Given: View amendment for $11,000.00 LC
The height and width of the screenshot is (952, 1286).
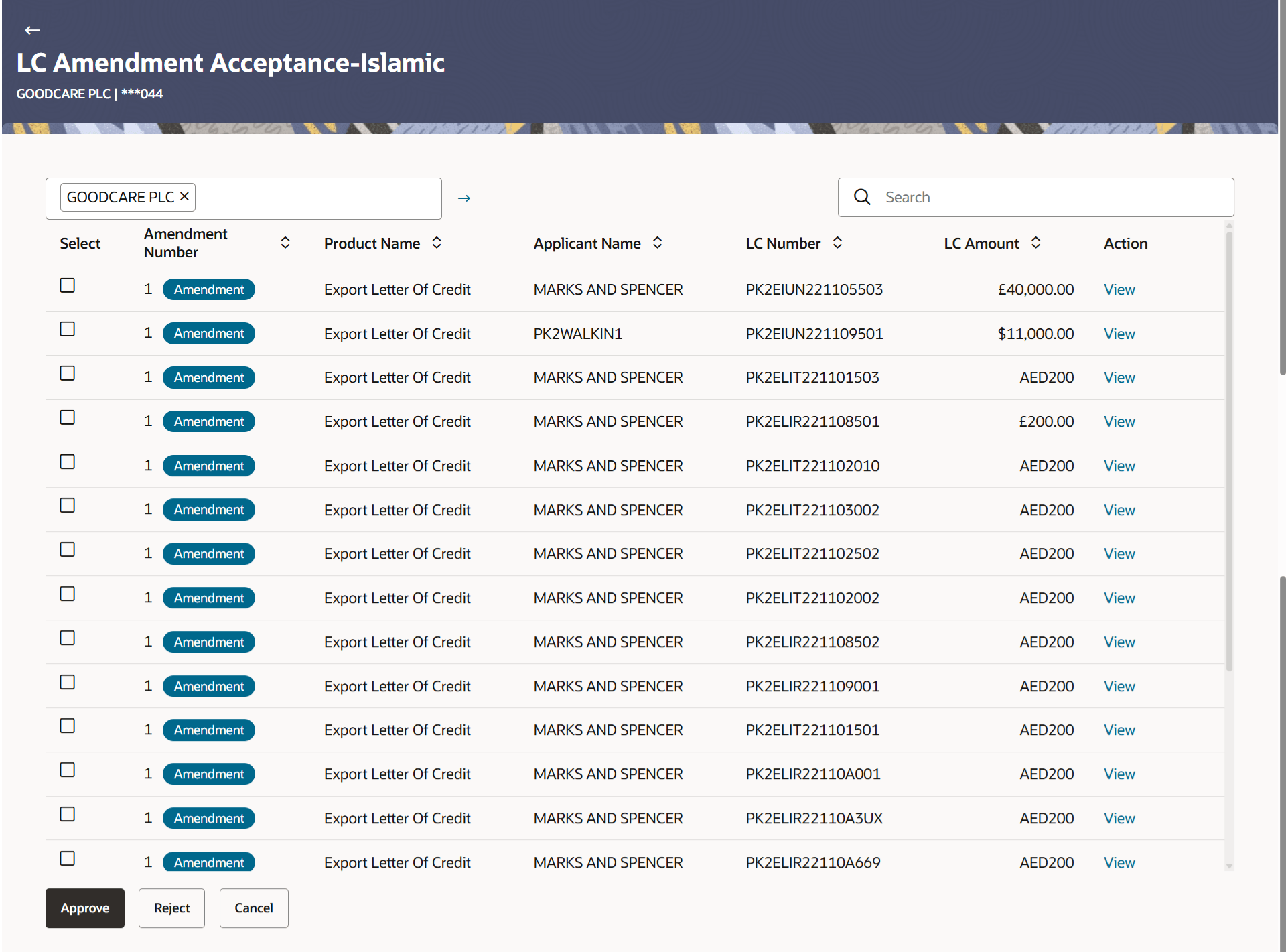Looking at the screenshot, I should (1119, 334).
